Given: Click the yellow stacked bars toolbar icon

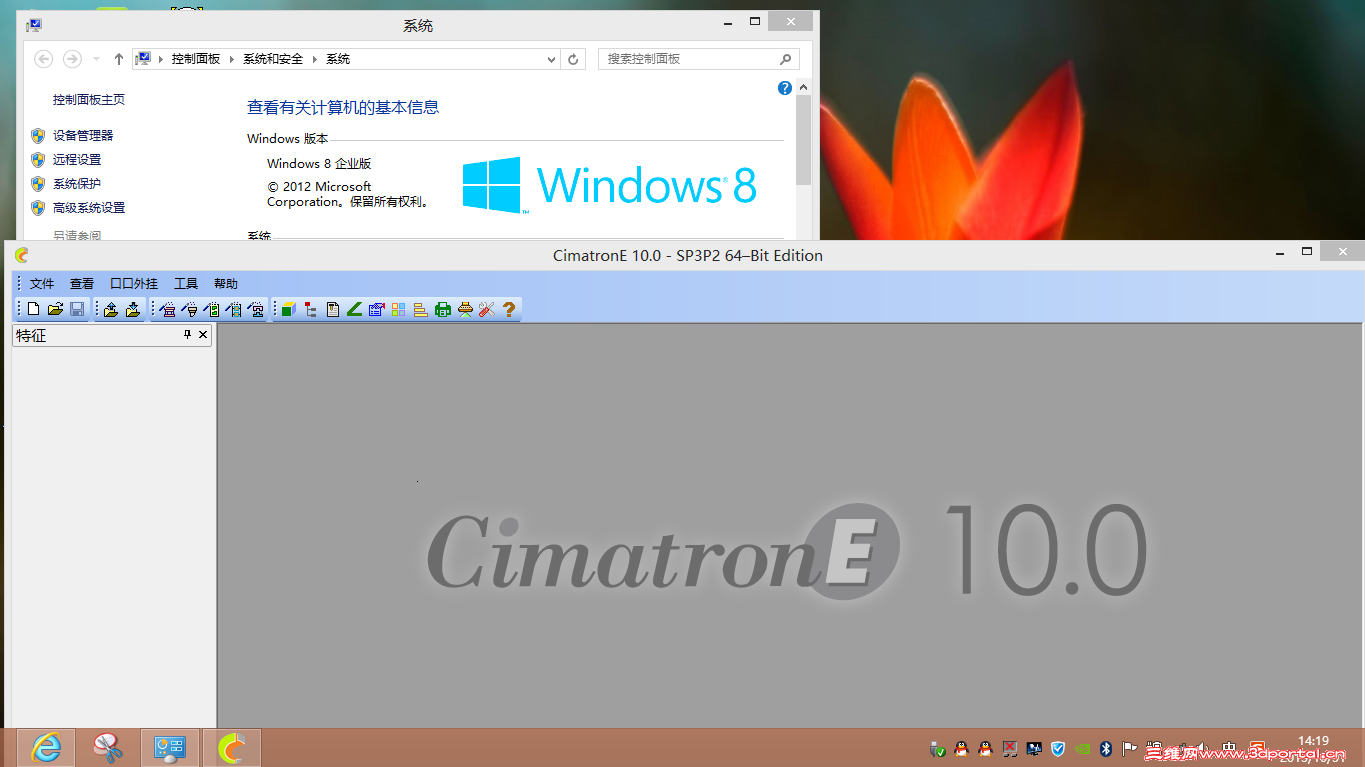Looking at the screenshot, I should (421, 310).
